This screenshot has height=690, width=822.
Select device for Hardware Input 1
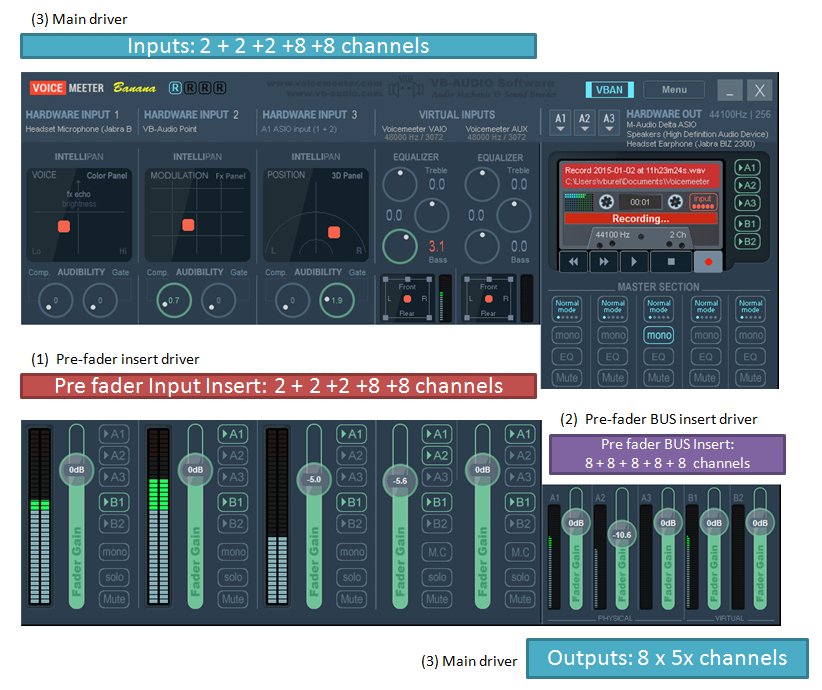coord(79,129)
